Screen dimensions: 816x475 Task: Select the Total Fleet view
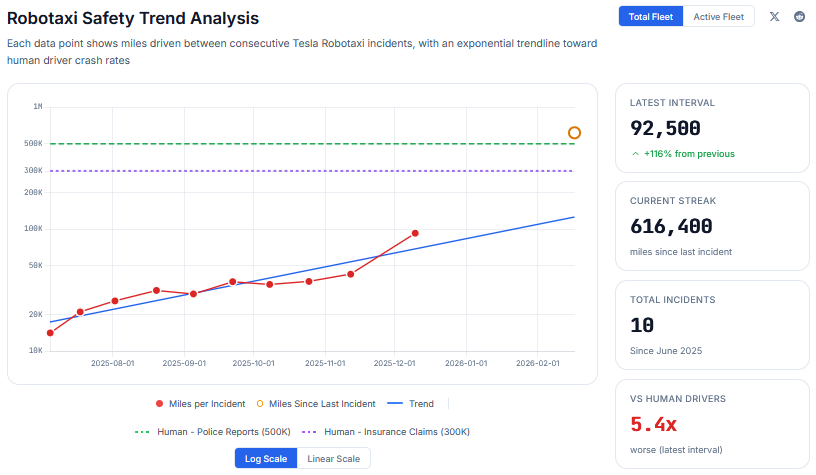pos(650,16)
